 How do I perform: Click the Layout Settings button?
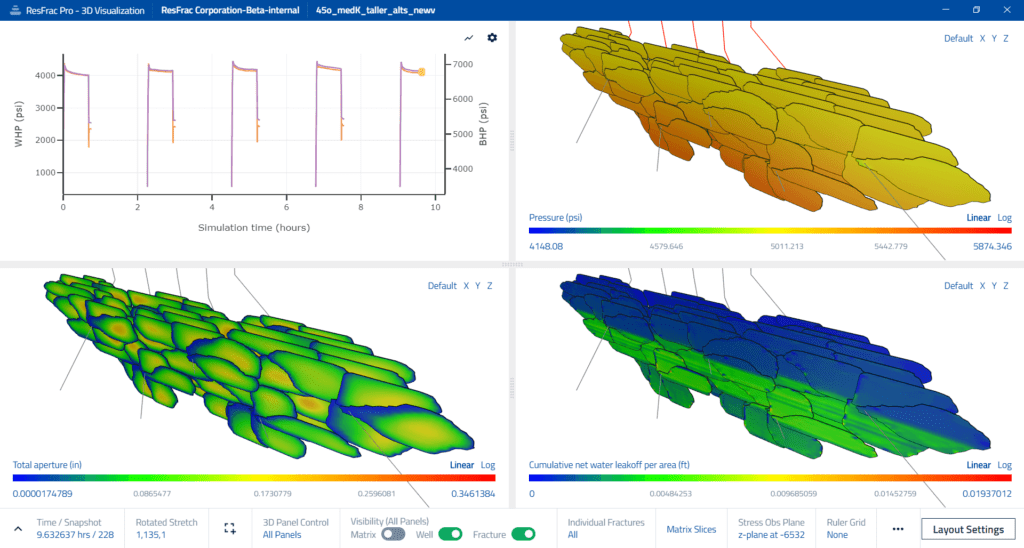tap(968, 528)
